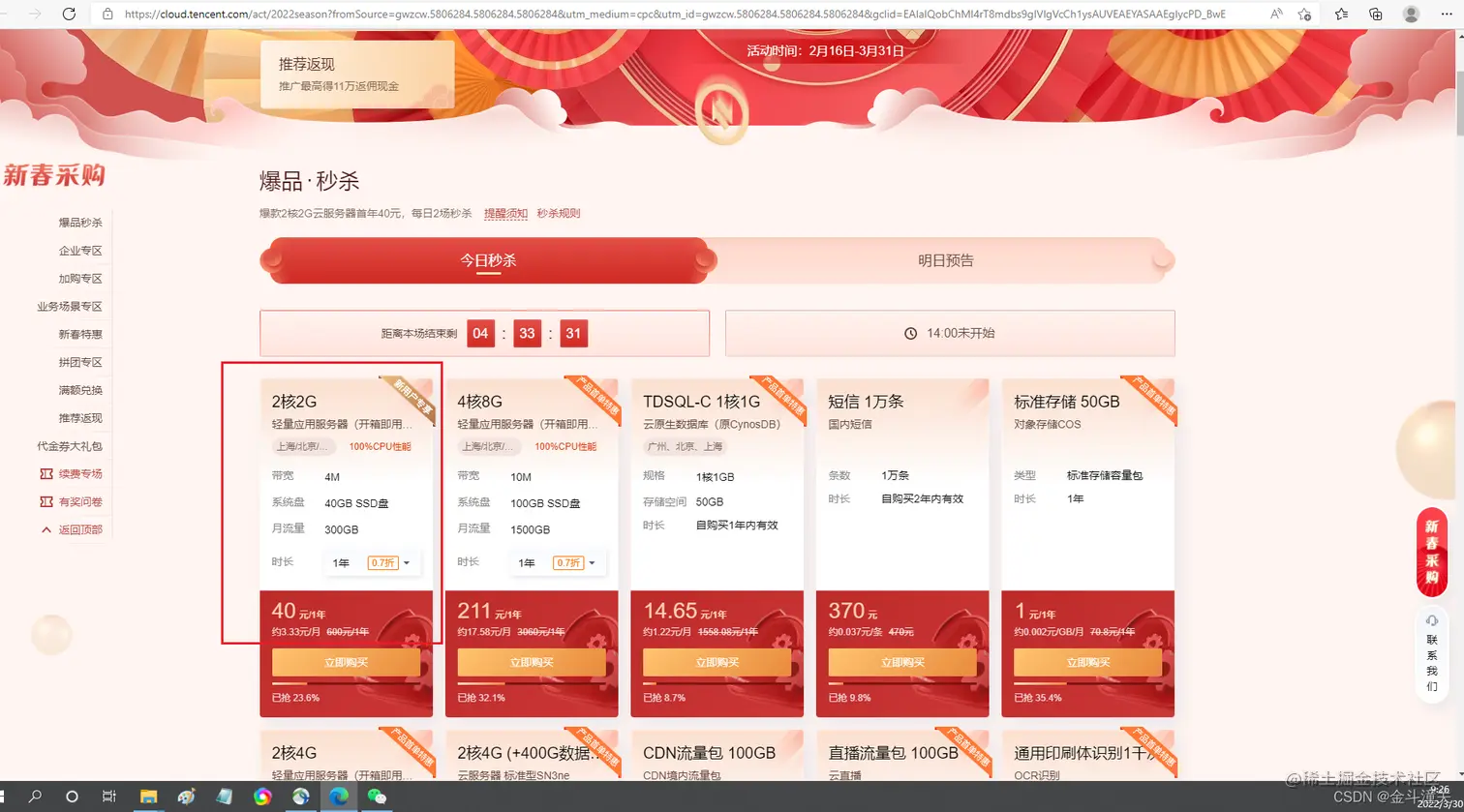The image size is (1464, 812).
Task: Open the 推荐返现 banner card
Action: click(357, 74)
